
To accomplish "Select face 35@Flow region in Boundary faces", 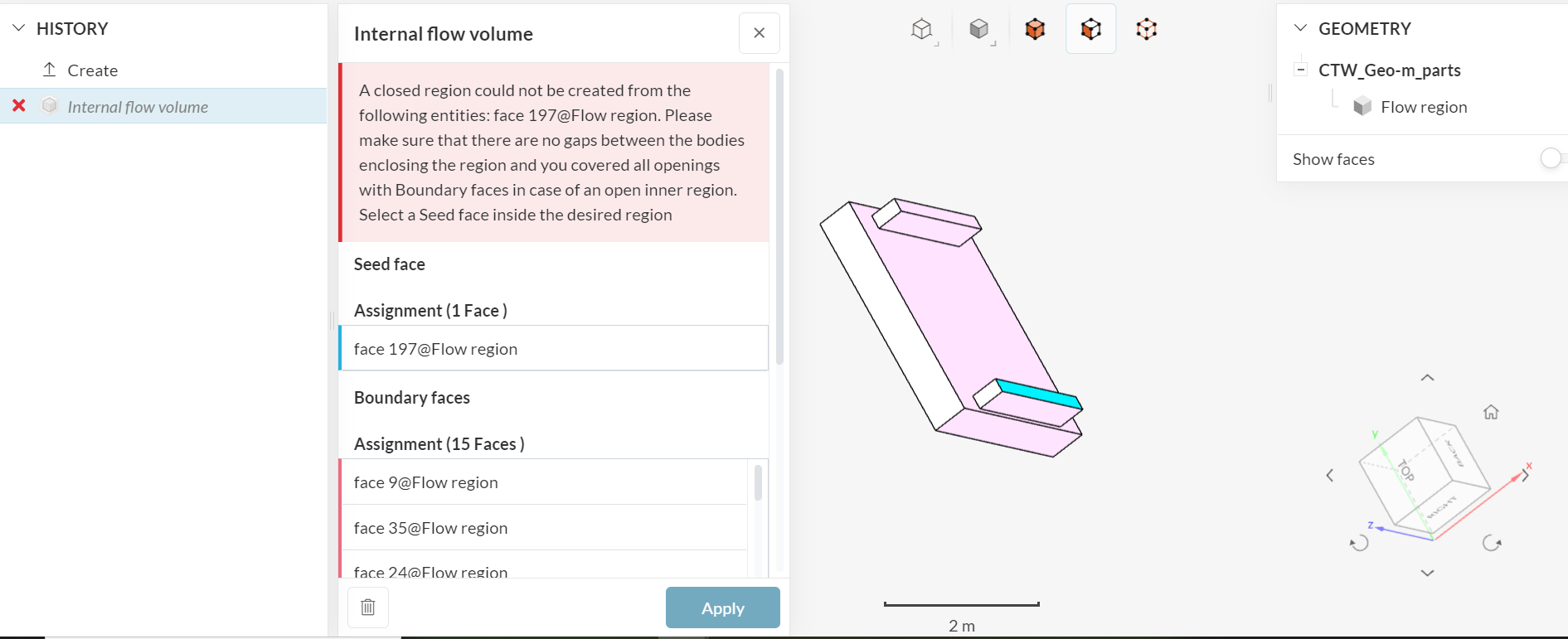I will [x=431, y=527].
